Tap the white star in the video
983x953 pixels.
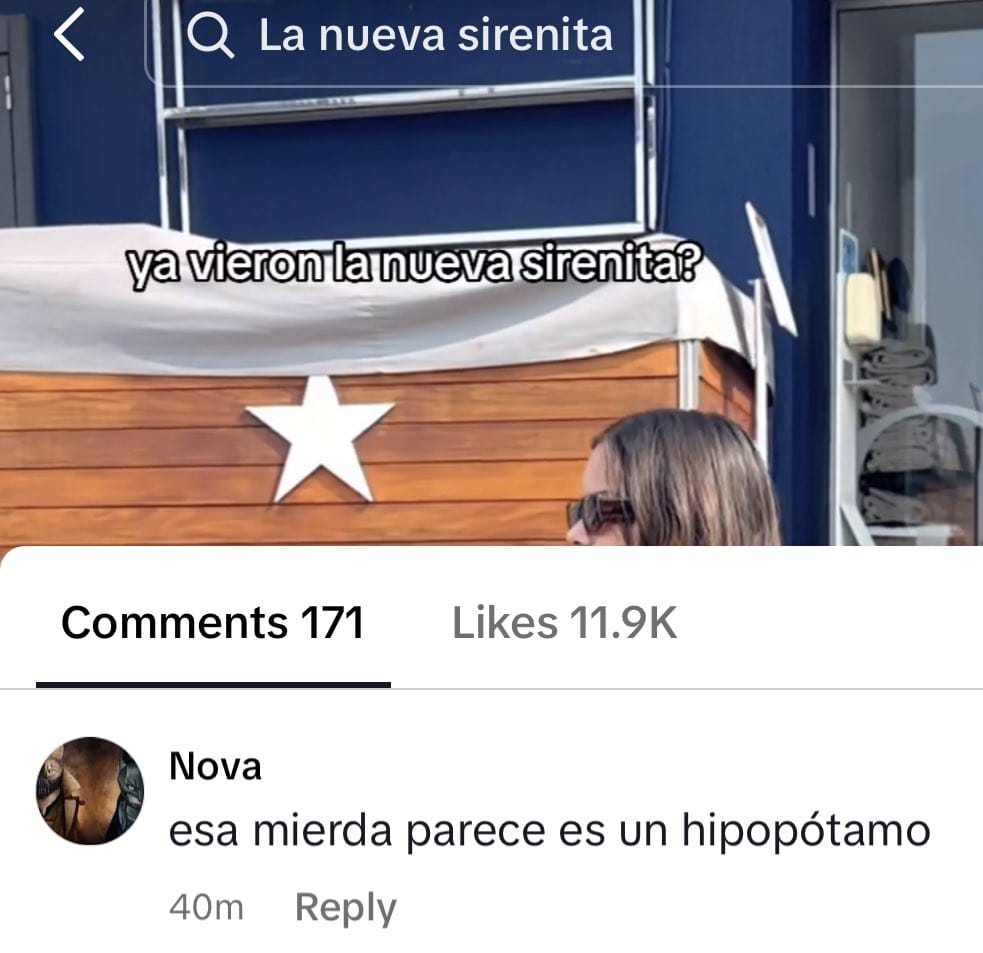[x=321, y=440]
